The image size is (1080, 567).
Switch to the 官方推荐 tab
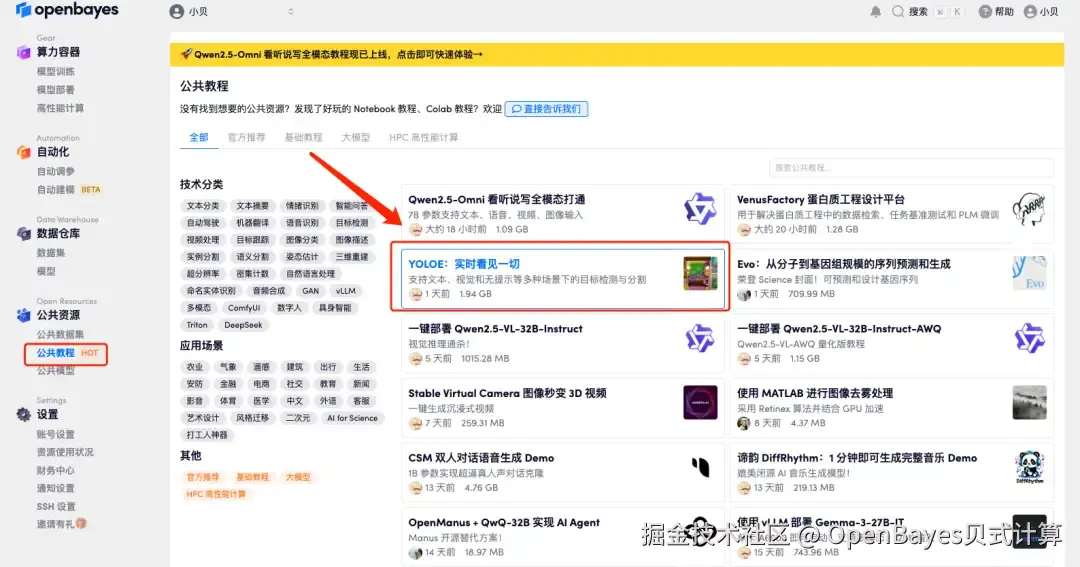coord(247,137)
